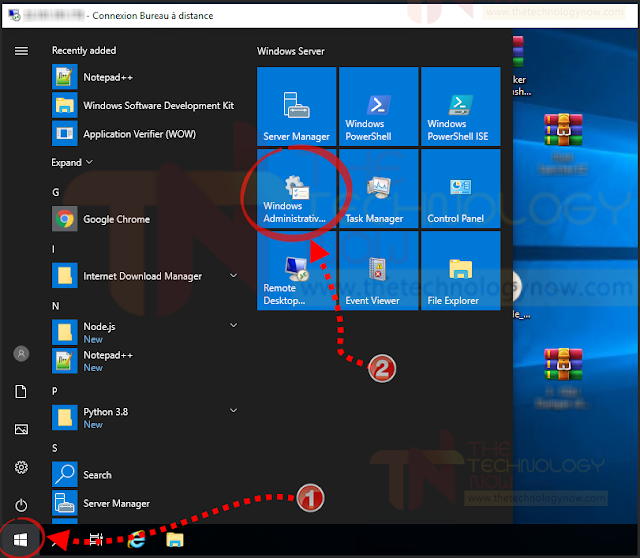Open the Internet Download Manager folder
Screen dimensions: 640x558
pyautogui.click(x=145, y=276)
